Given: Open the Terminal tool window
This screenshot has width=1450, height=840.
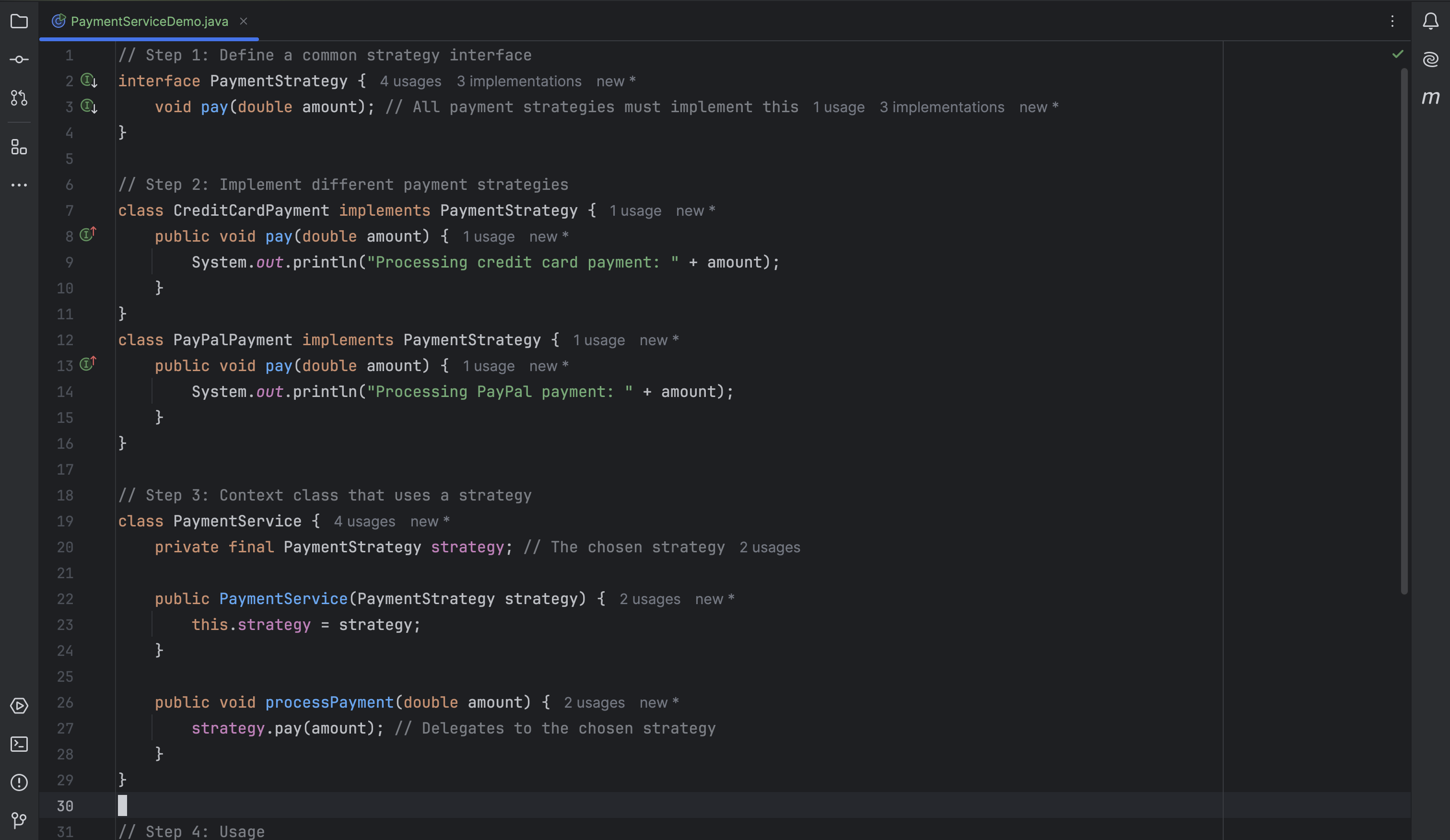Looking at the screenshot, I should (19, 745).
